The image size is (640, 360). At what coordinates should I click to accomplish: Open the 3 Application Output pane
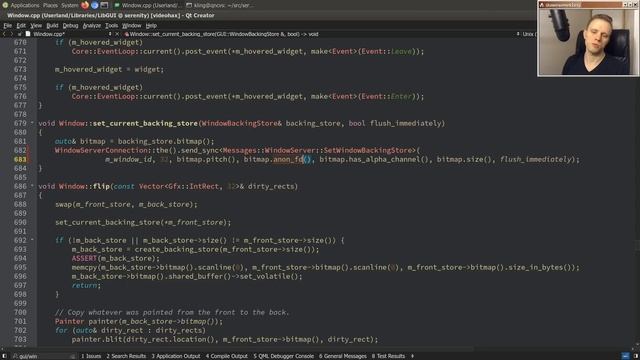click(x=176, y=356)
